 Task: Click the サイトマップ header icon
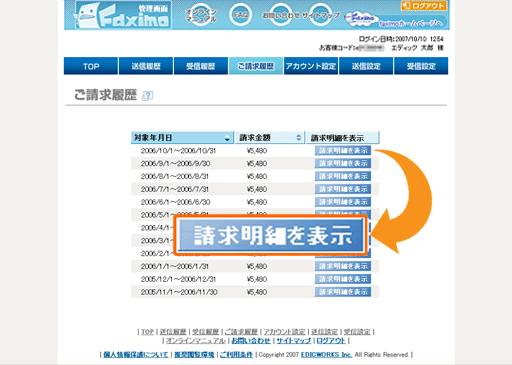321,15
